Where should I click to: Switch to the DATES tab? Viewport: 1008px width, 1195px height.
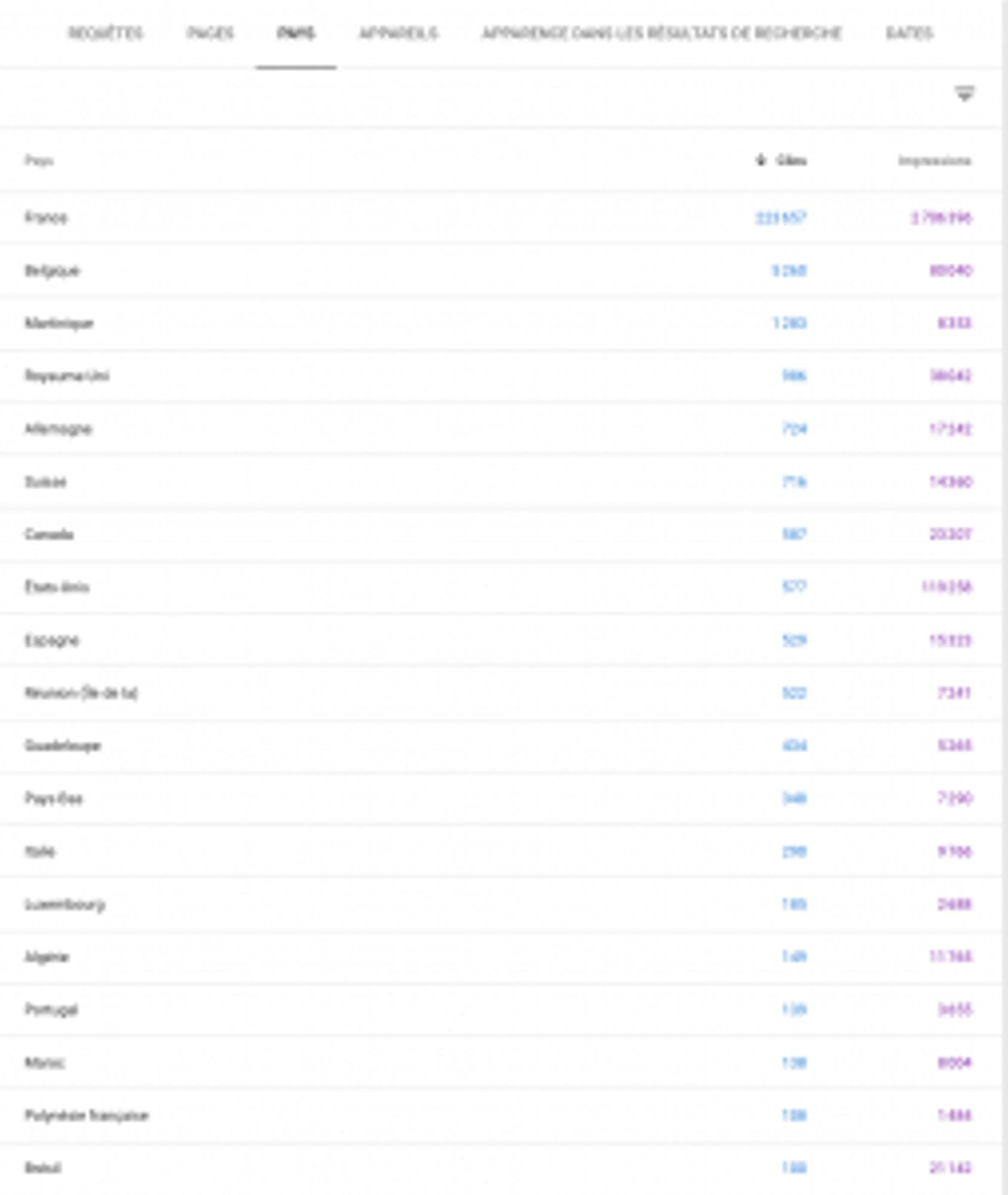pyautogui.click(x=909, y=33)
